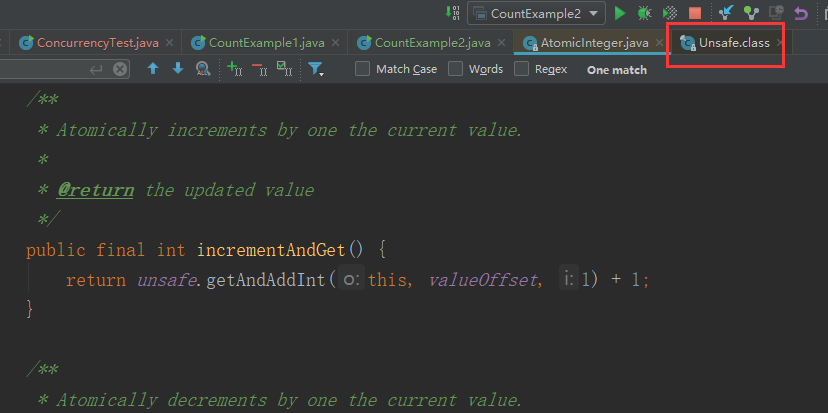This screenshot has width=828, height=413.
Task: Open the CountExample2 run configuration dropdown
Action: (x=536, y=13)
